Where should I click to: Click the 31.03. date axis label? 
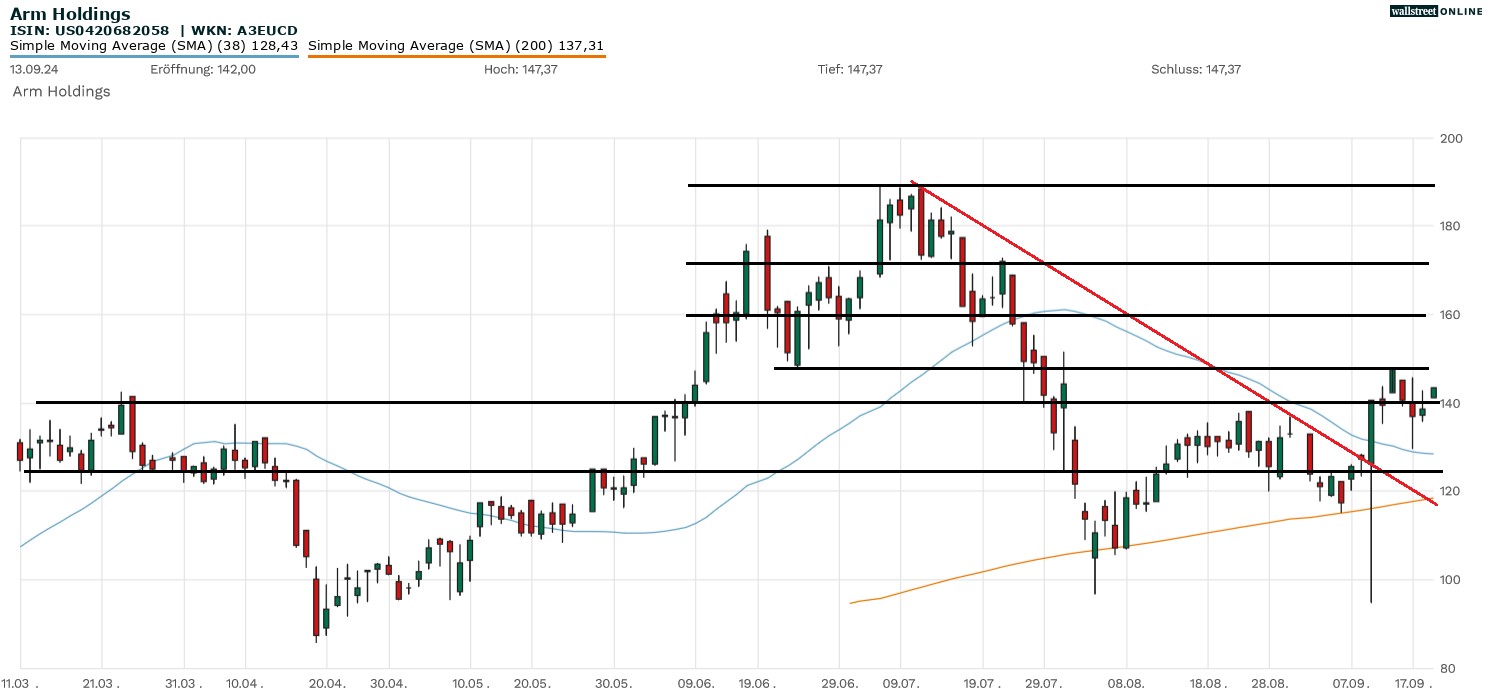183,683
